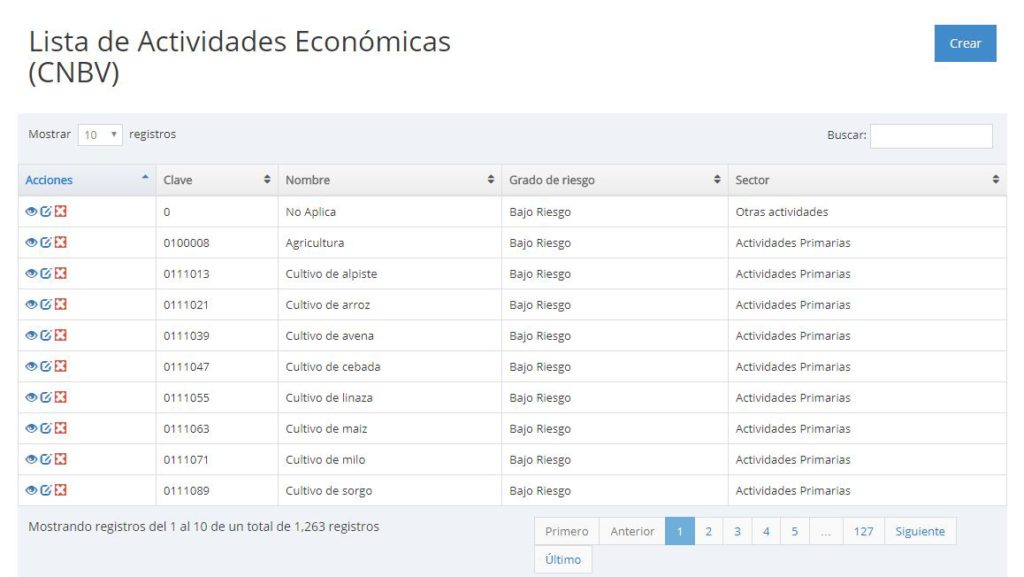Delete Cultivo de linaza record
1024x577 pixels.
[x=61, y=397]
